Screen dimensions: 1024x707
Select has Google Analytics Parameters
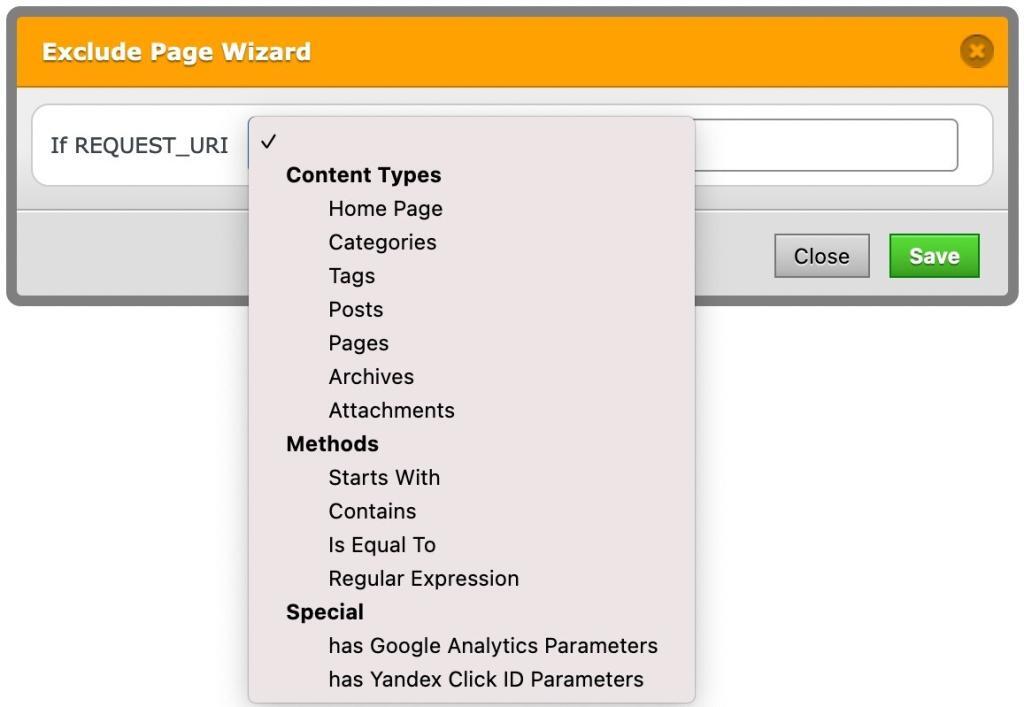[492, 646]
